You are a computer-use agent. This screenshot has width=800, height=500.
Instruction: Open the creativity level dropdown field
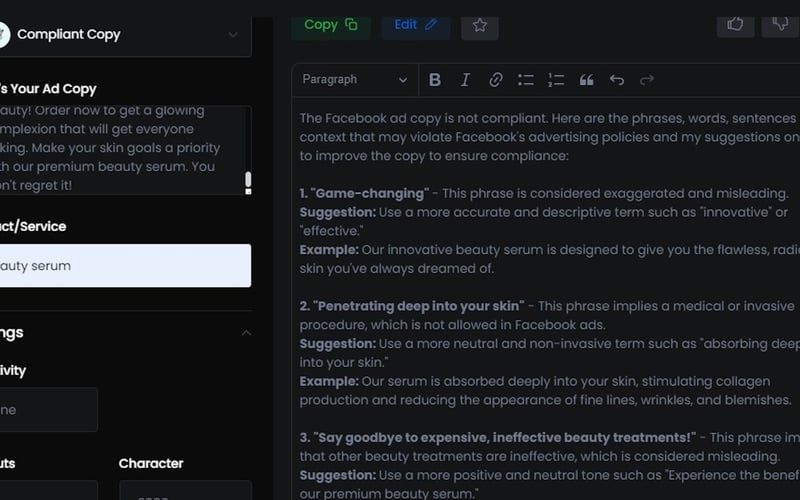[48, 410]
